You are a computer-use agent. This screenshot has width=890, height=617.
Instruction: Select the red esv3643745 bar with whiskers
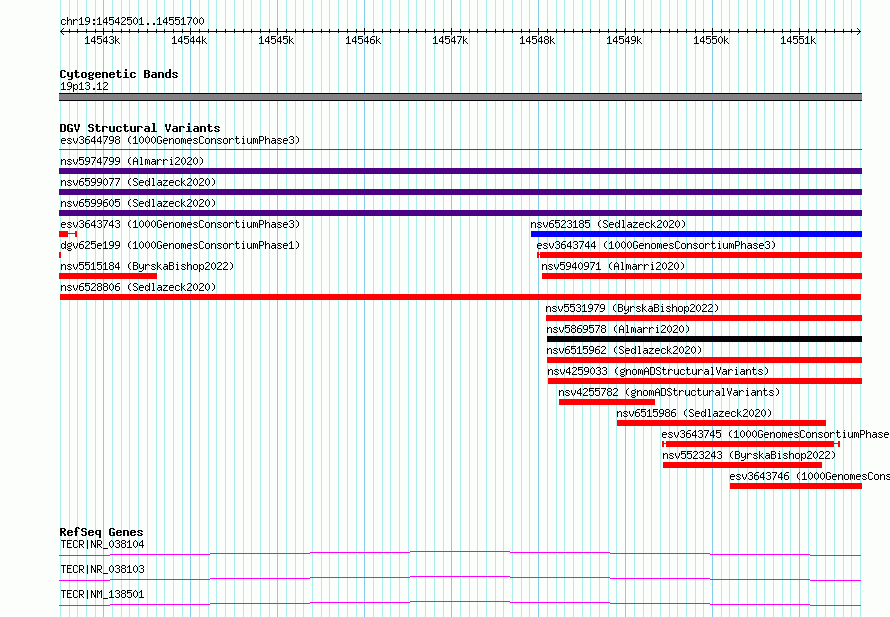(x=751, y=444)
